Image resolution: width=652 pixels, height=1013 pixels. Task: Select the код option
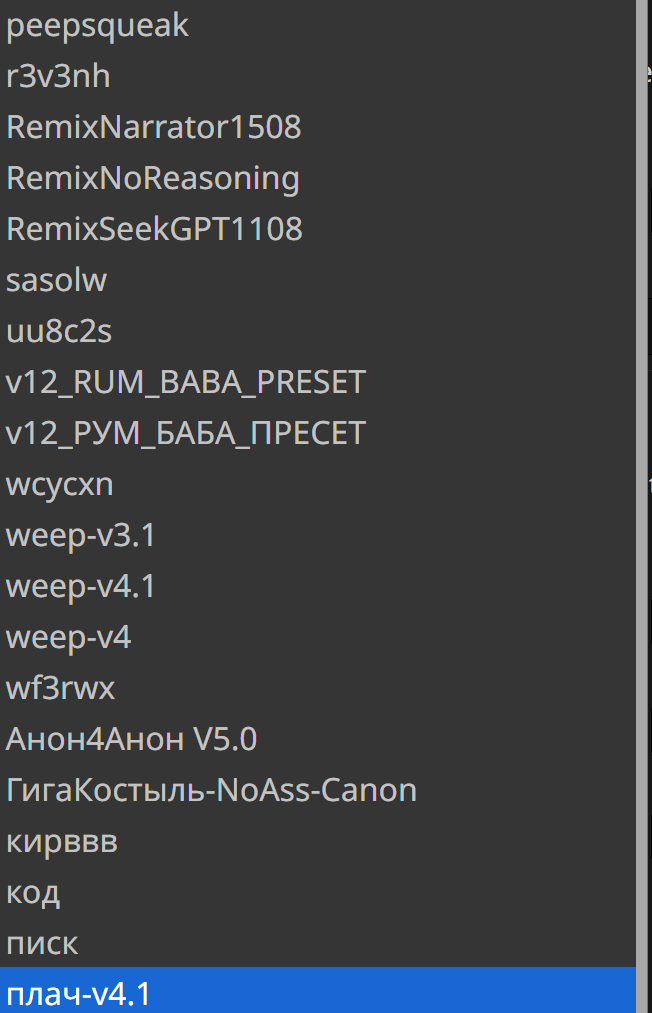[x=33, y=893]
